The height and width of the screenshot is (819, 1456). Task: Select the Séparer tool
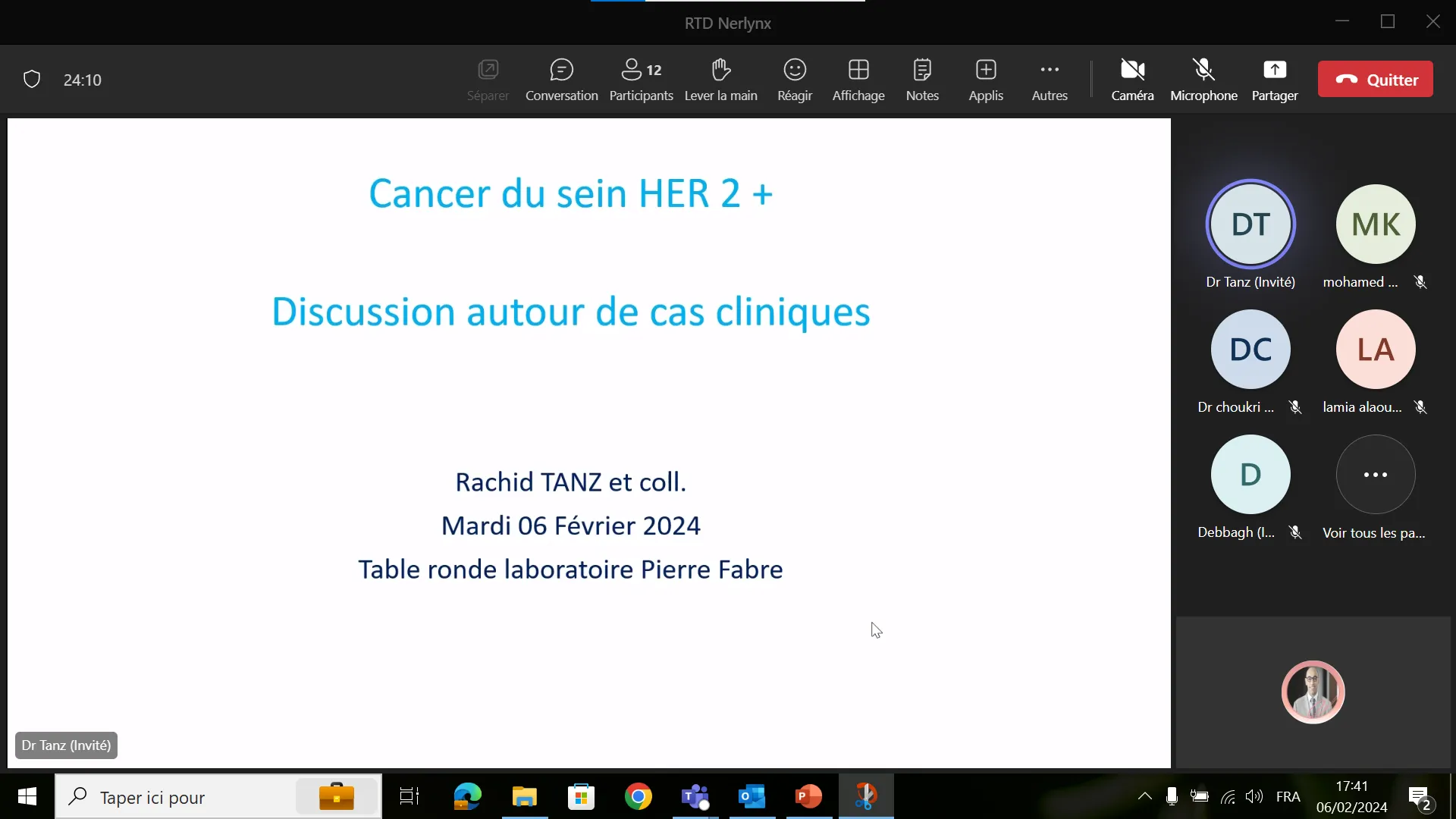[x=488, y=78]
